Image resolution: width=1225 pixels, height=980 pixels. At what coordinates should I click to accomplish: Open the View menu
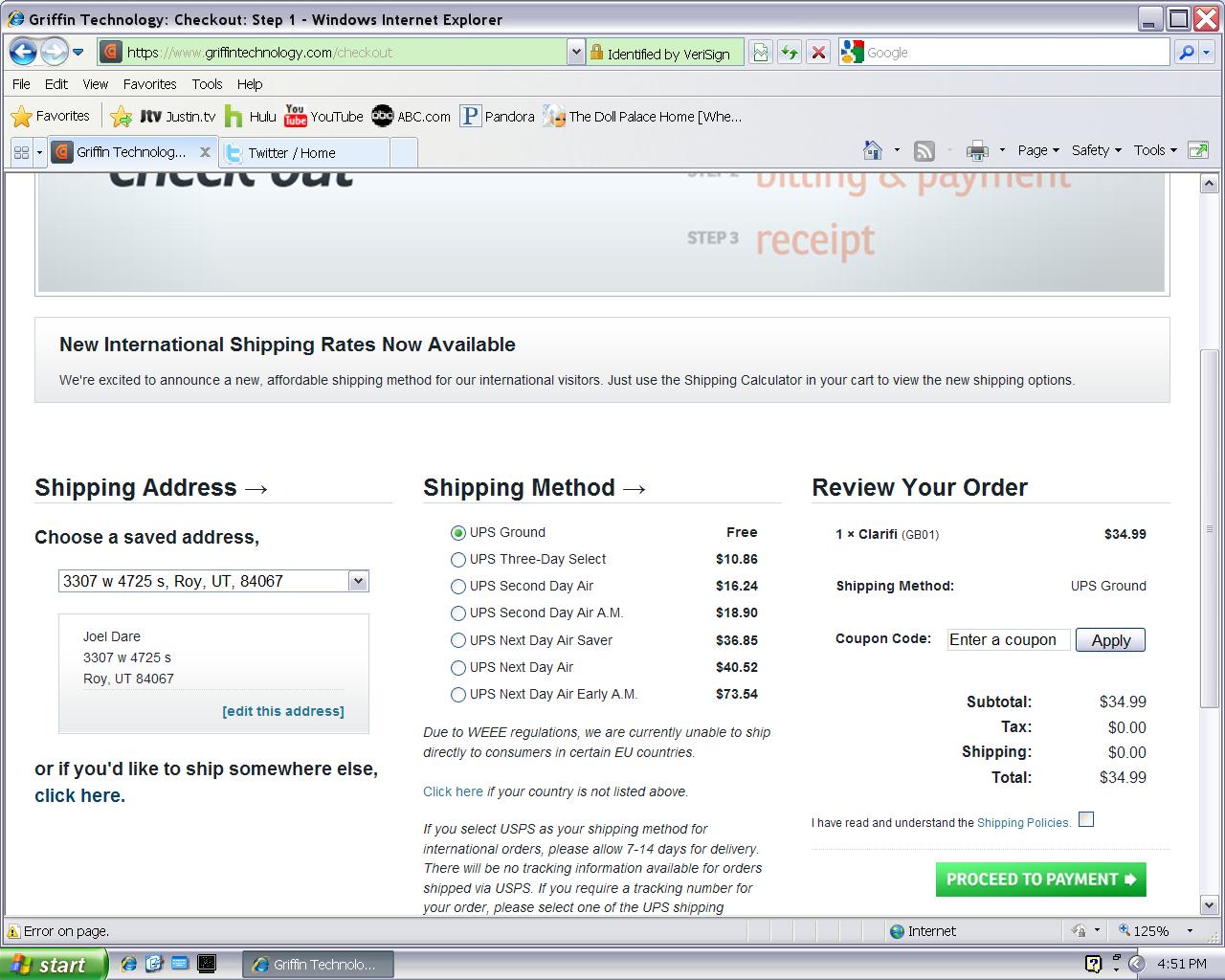[x=95, y=84]
